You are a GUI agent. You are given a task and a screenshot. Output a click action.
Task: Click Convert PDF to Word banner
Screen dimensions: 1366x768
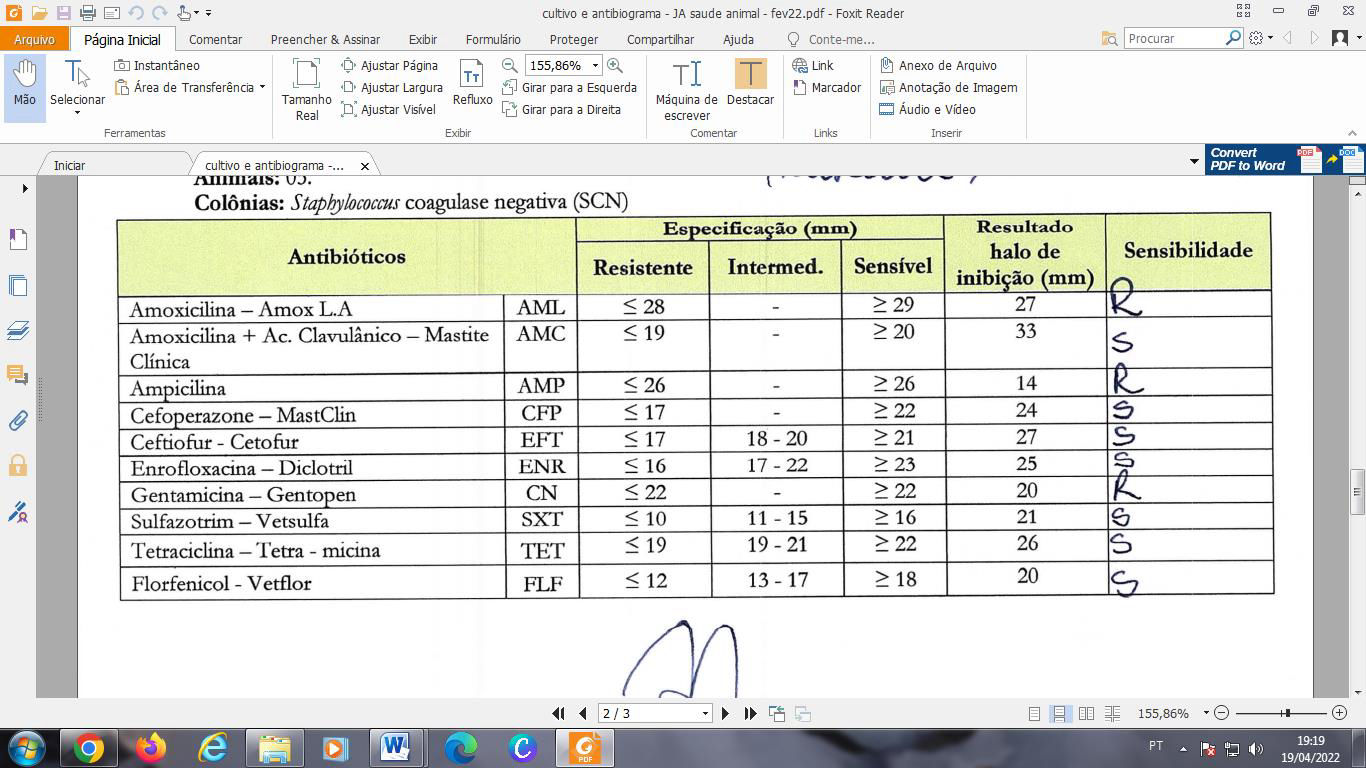point(1284,160)
